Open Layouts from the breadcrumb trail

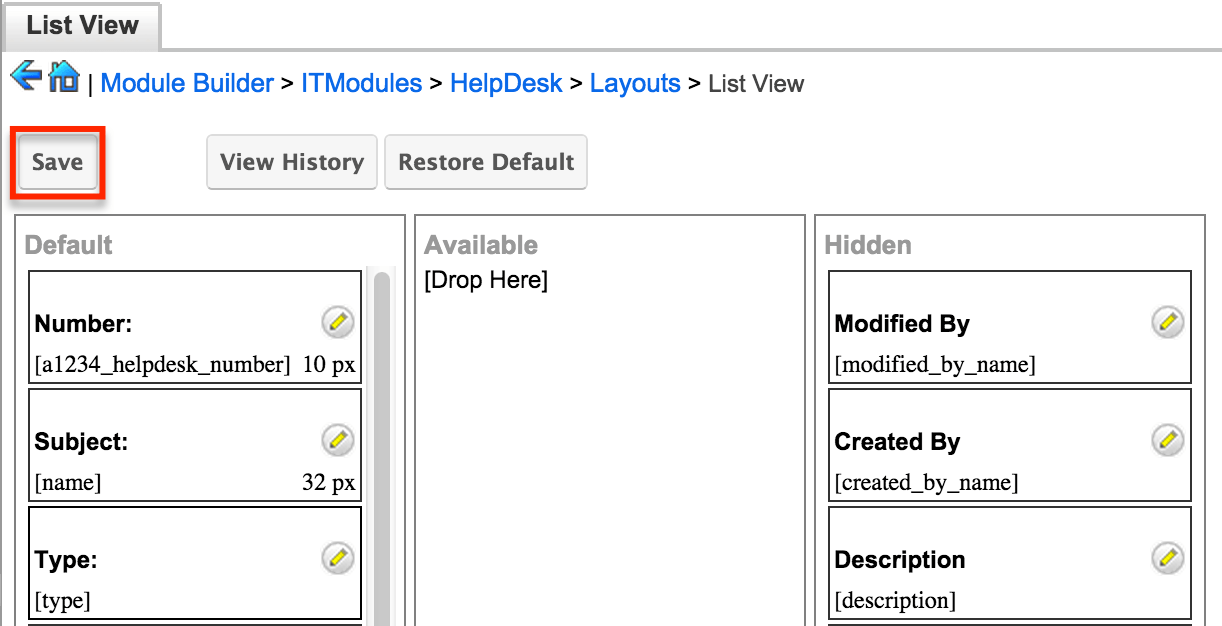click(635, 84)
